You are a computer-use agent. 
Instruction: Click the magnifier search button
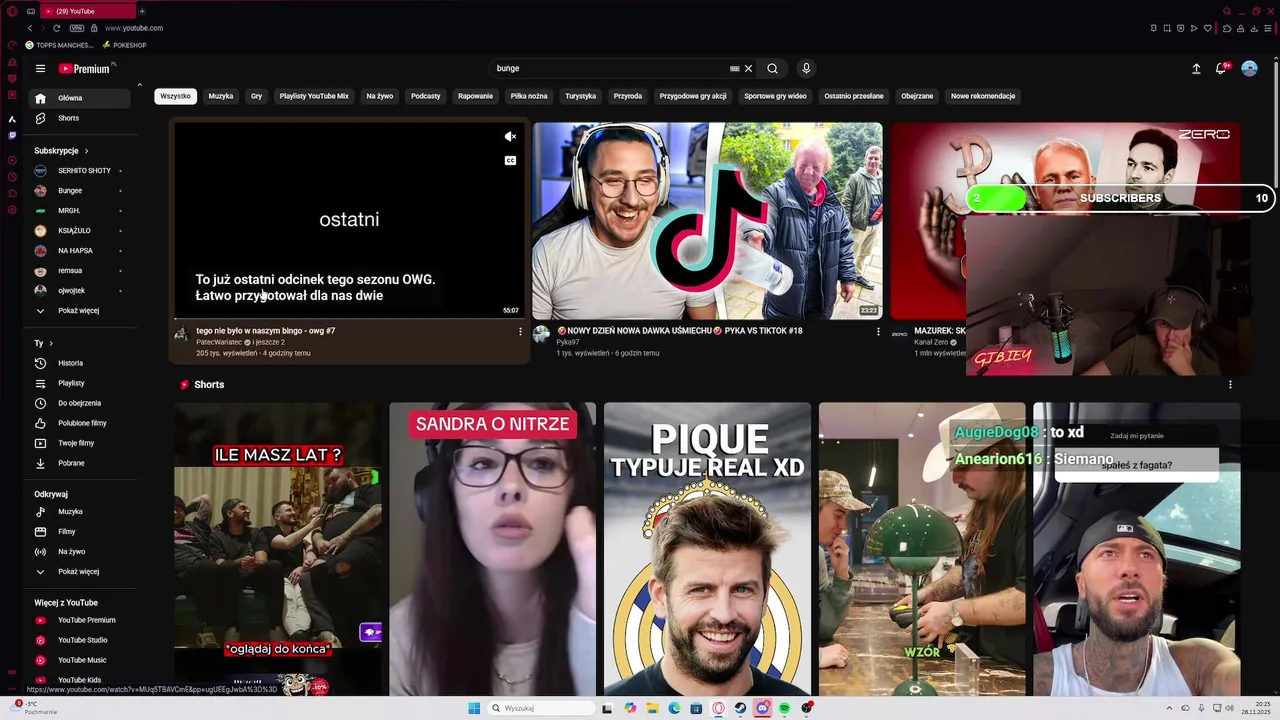772,69
